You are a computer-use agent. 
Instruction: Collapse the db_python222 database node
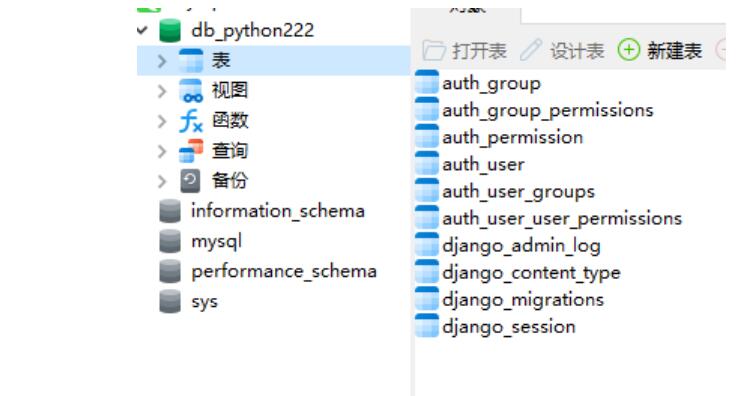click(142, 30)
